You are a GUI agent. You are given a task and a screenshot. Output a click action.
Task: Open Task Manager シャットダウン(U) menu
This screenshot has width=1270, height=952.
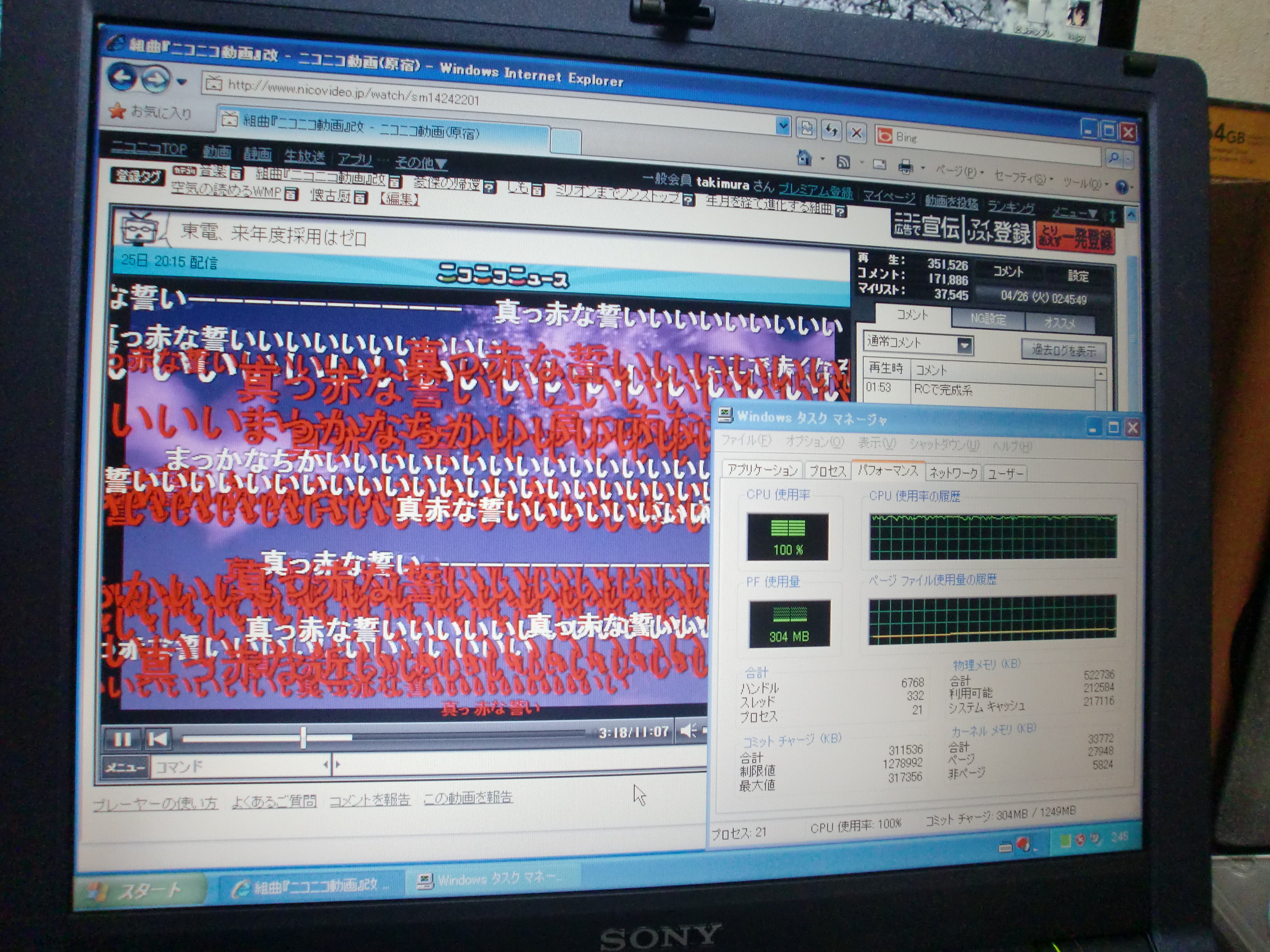944,445
